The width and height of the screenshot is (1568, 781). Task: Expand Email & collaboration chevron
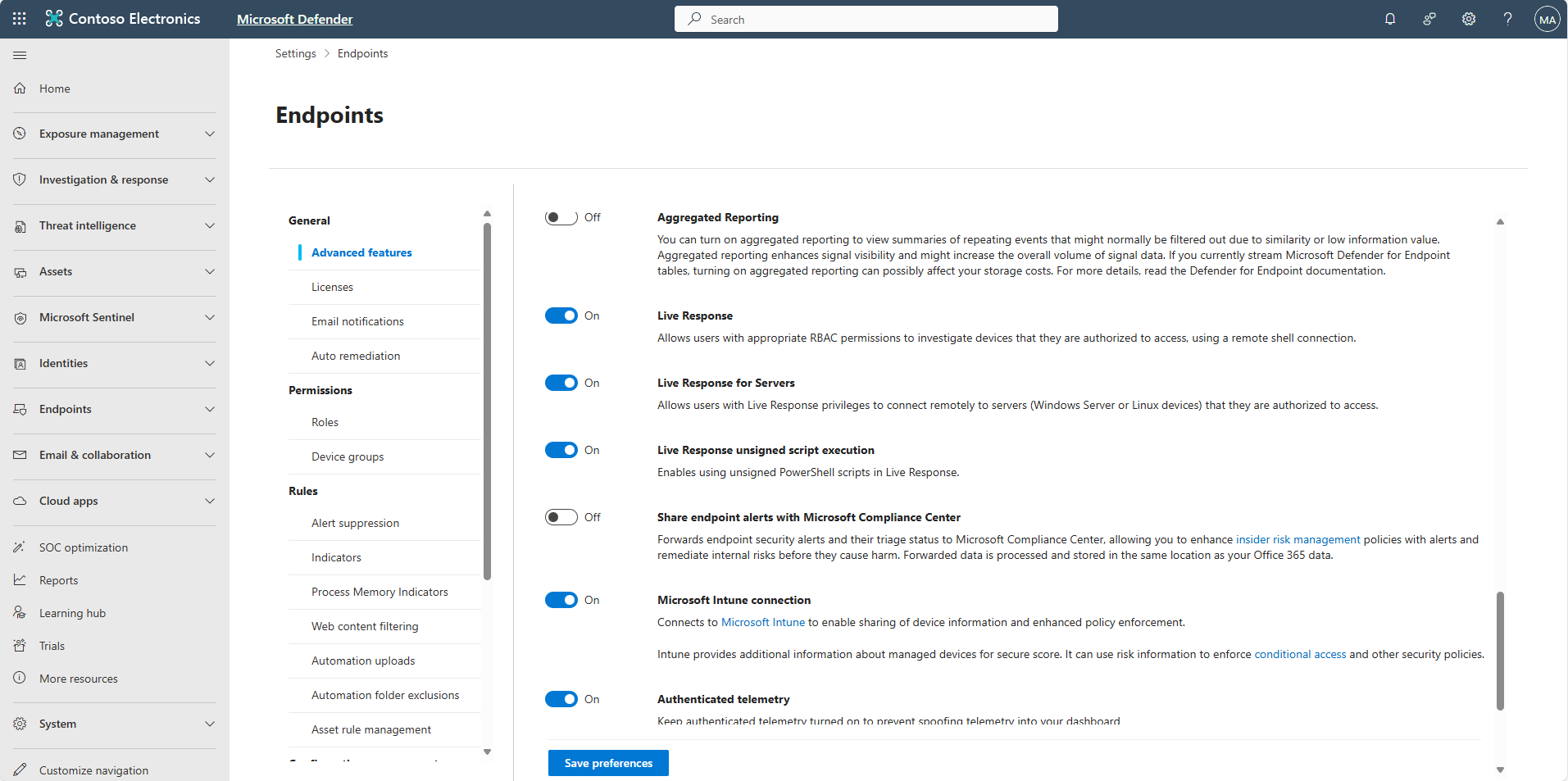[x=210, y=455]
